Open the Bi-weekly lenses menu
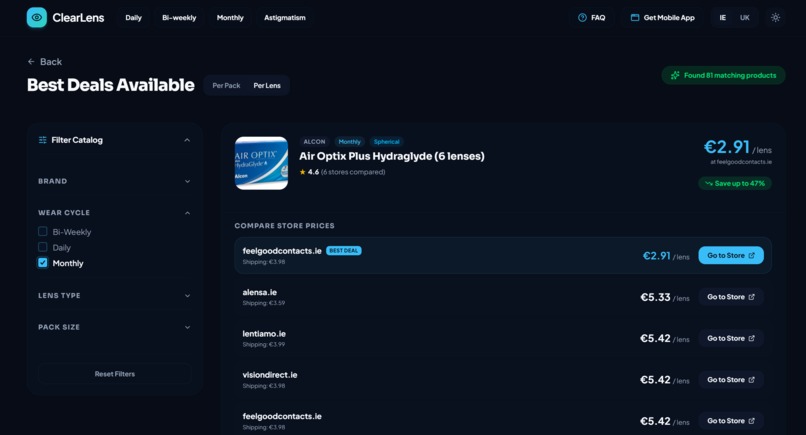Screen dimensions: 806x435 coord(179,17)
